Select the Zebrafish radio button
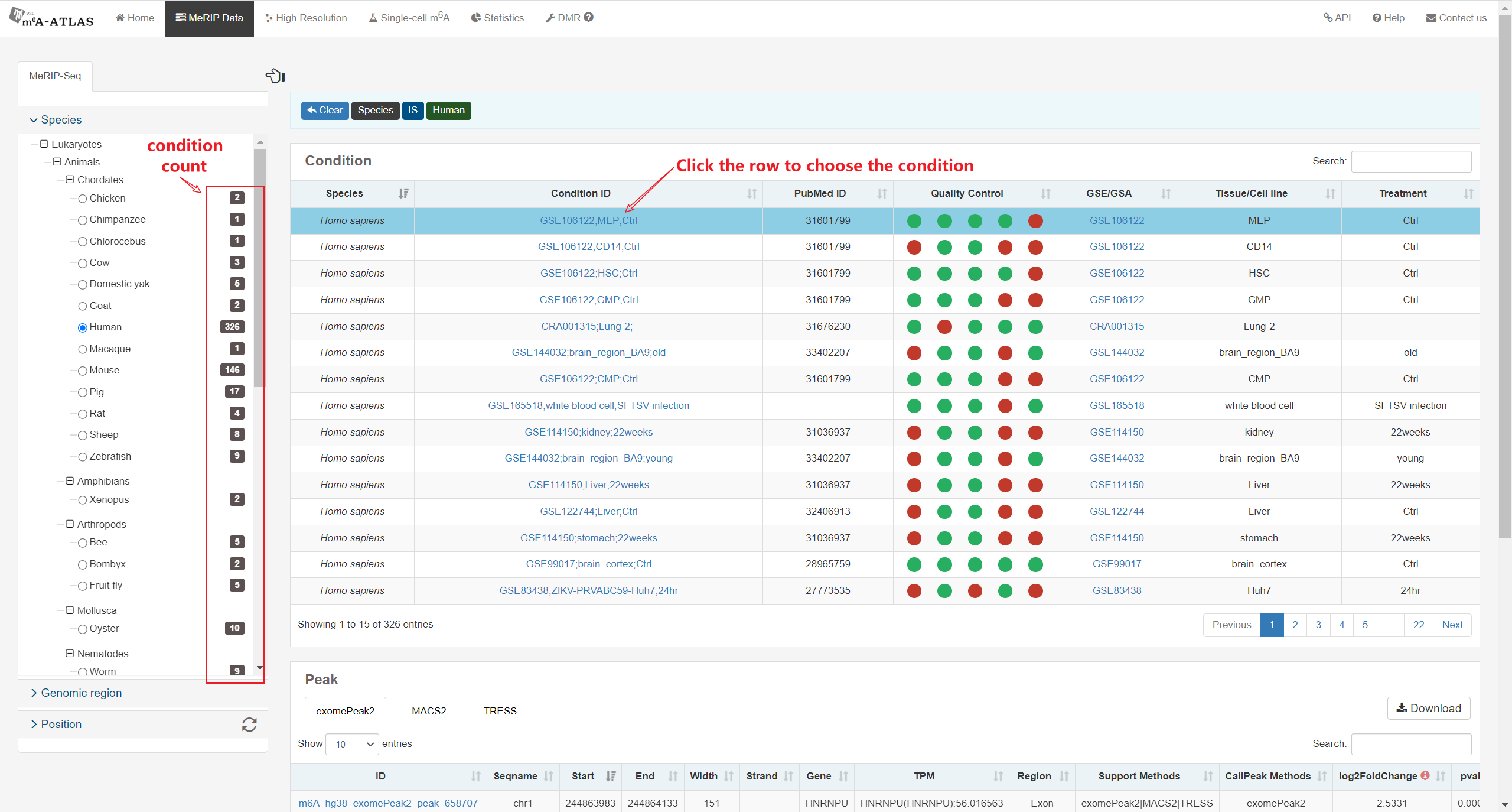 click(x=83, y=457)
